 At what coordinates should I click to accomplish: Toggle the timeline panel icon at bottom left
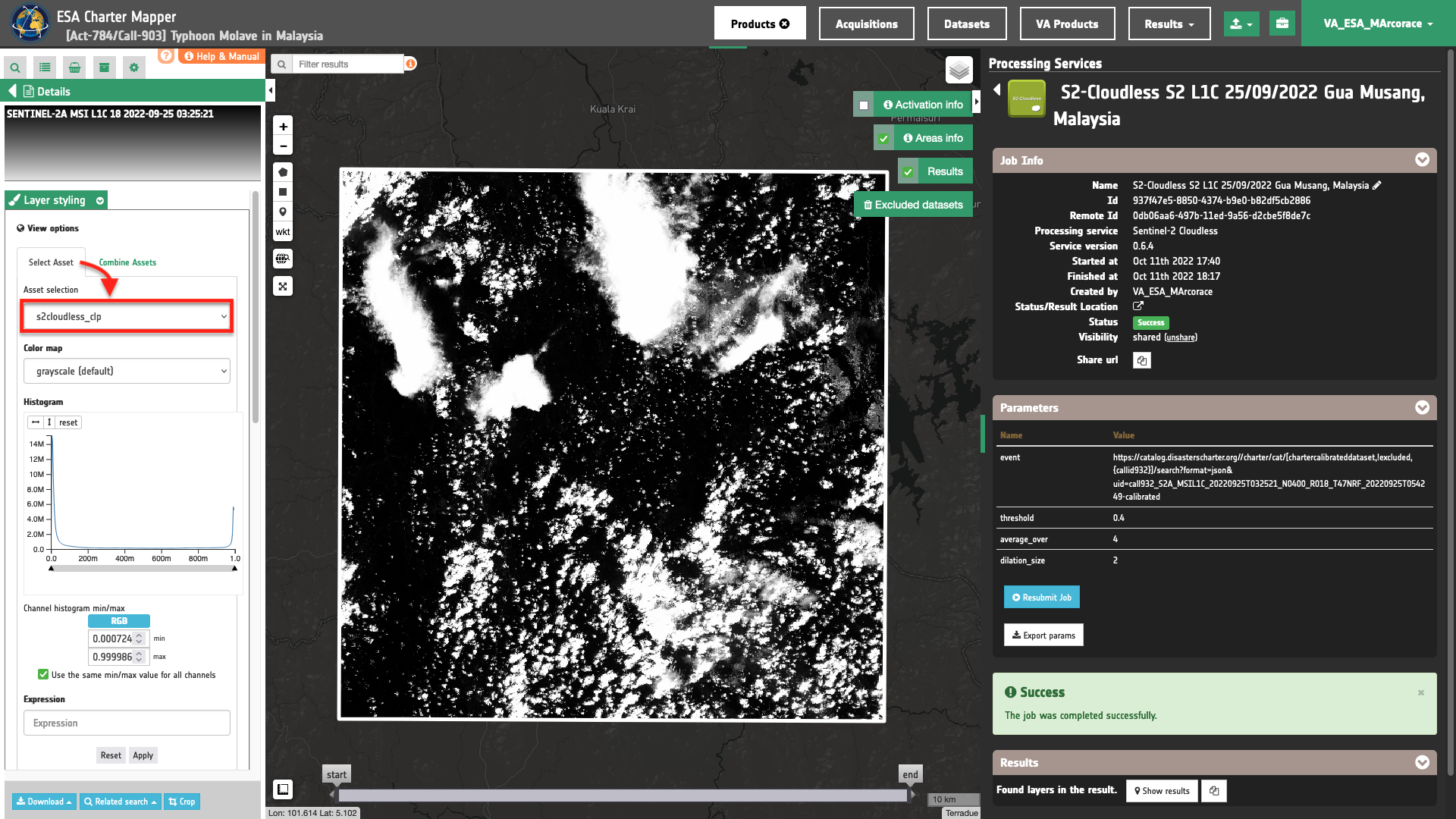(x=283, y=789)
